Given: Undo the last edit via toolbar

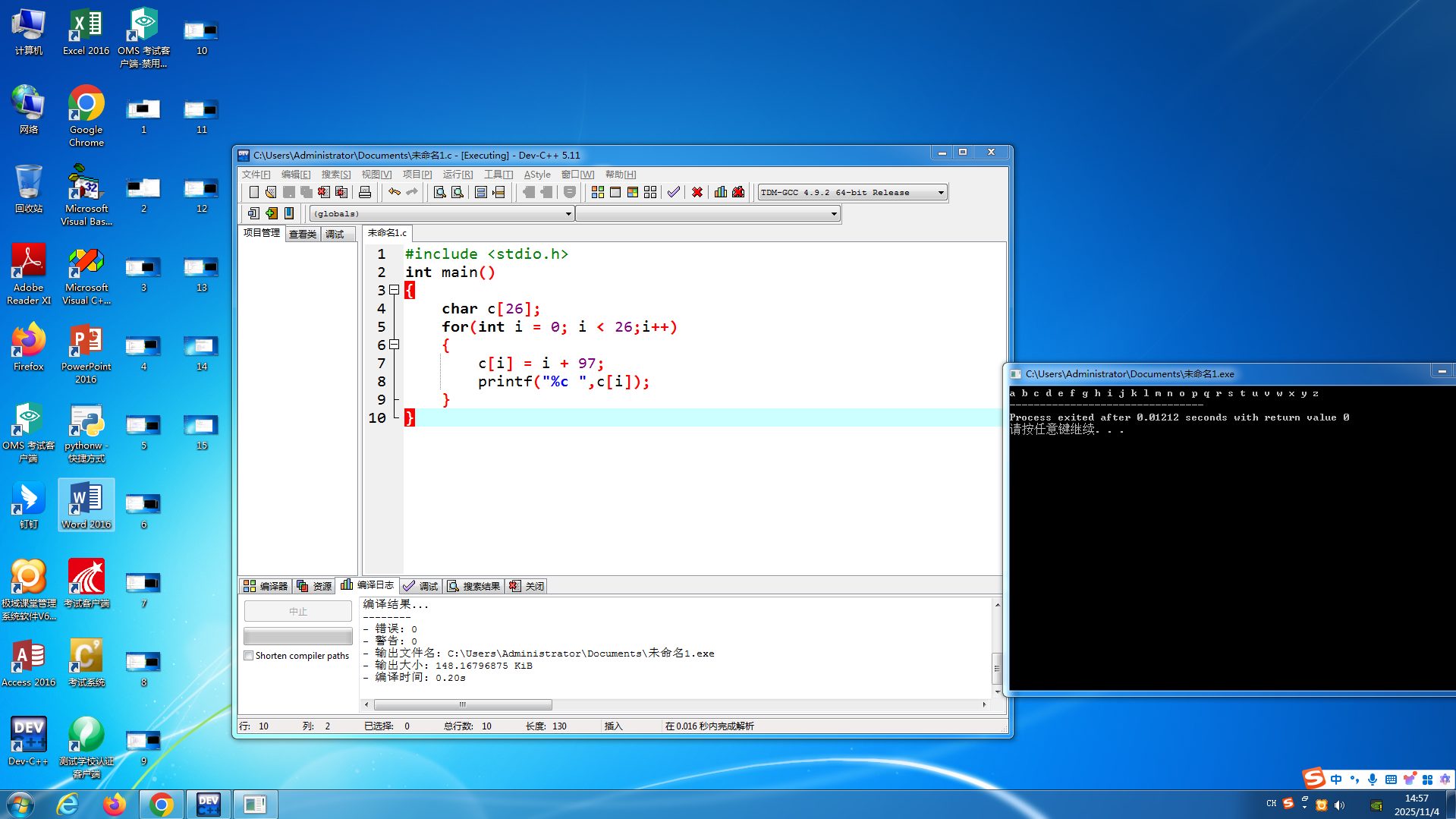Looking at the screenshot, I should coord(395,193).
